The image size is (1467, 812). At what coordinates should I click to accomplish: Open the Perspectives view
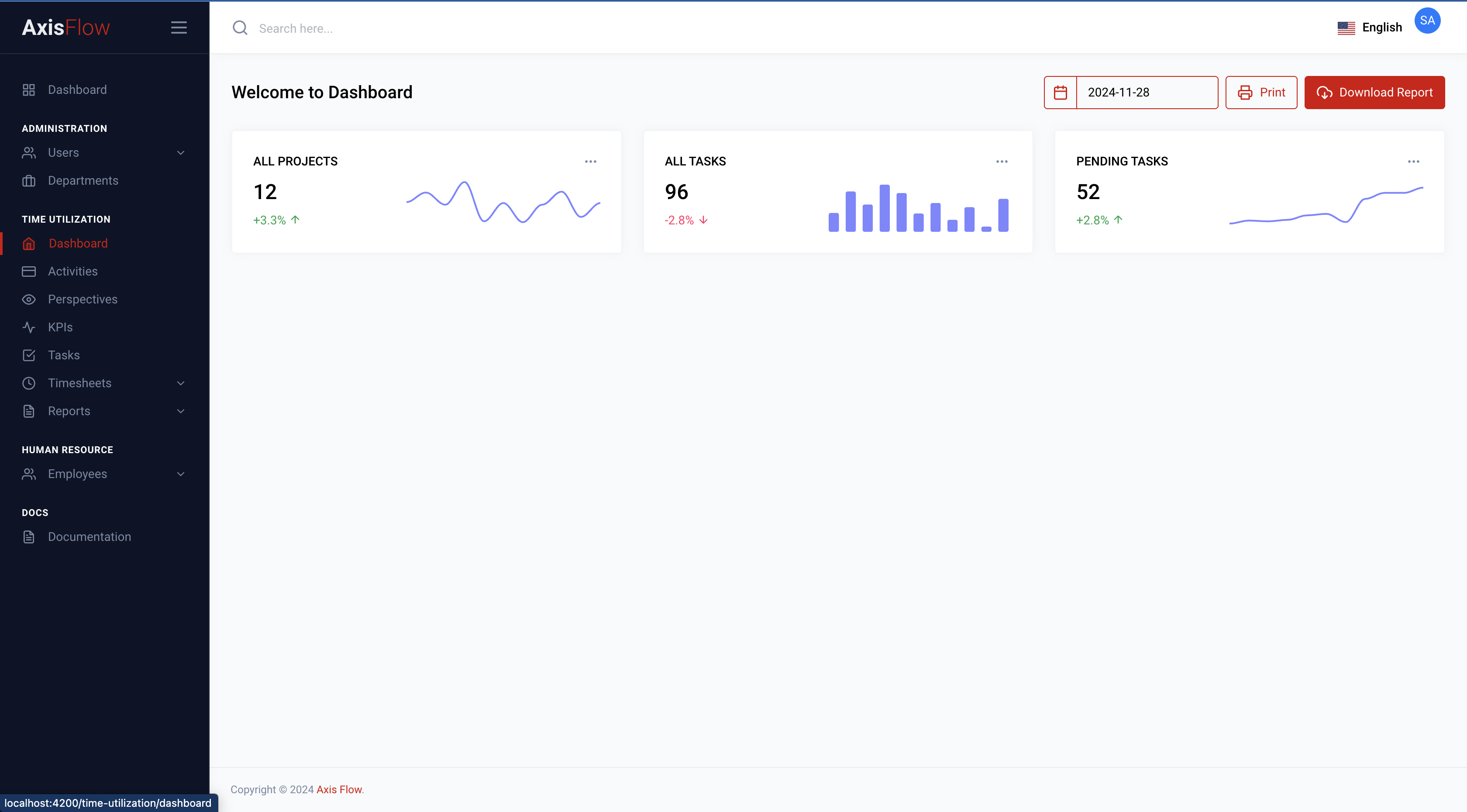83,299
